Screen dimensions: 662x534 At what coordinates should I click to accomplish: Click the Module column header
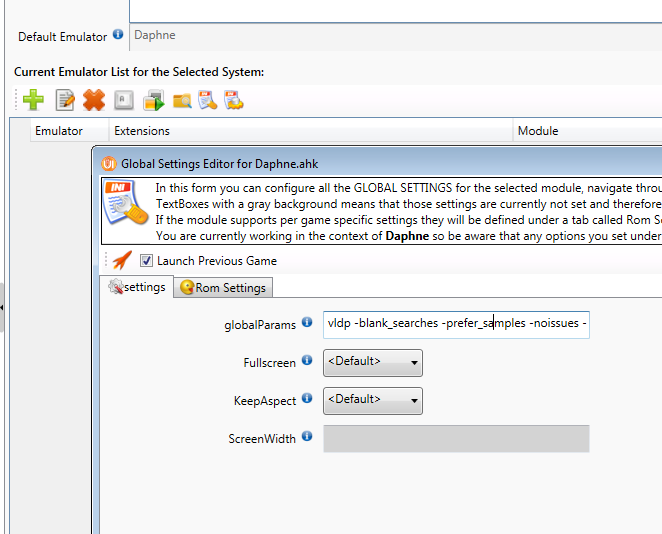click(588, 131)
